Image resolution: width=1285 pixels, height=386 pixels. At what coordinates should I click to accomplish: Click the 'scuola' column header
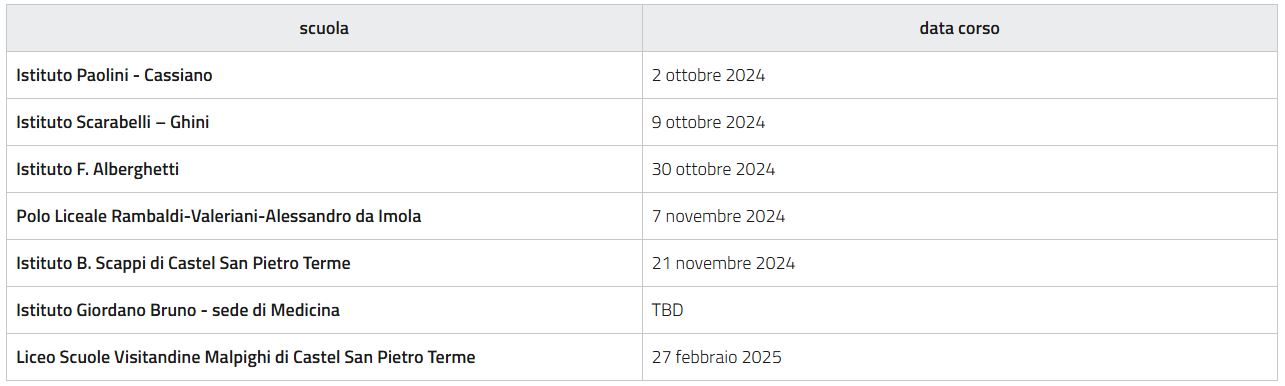tap(324, 28)
